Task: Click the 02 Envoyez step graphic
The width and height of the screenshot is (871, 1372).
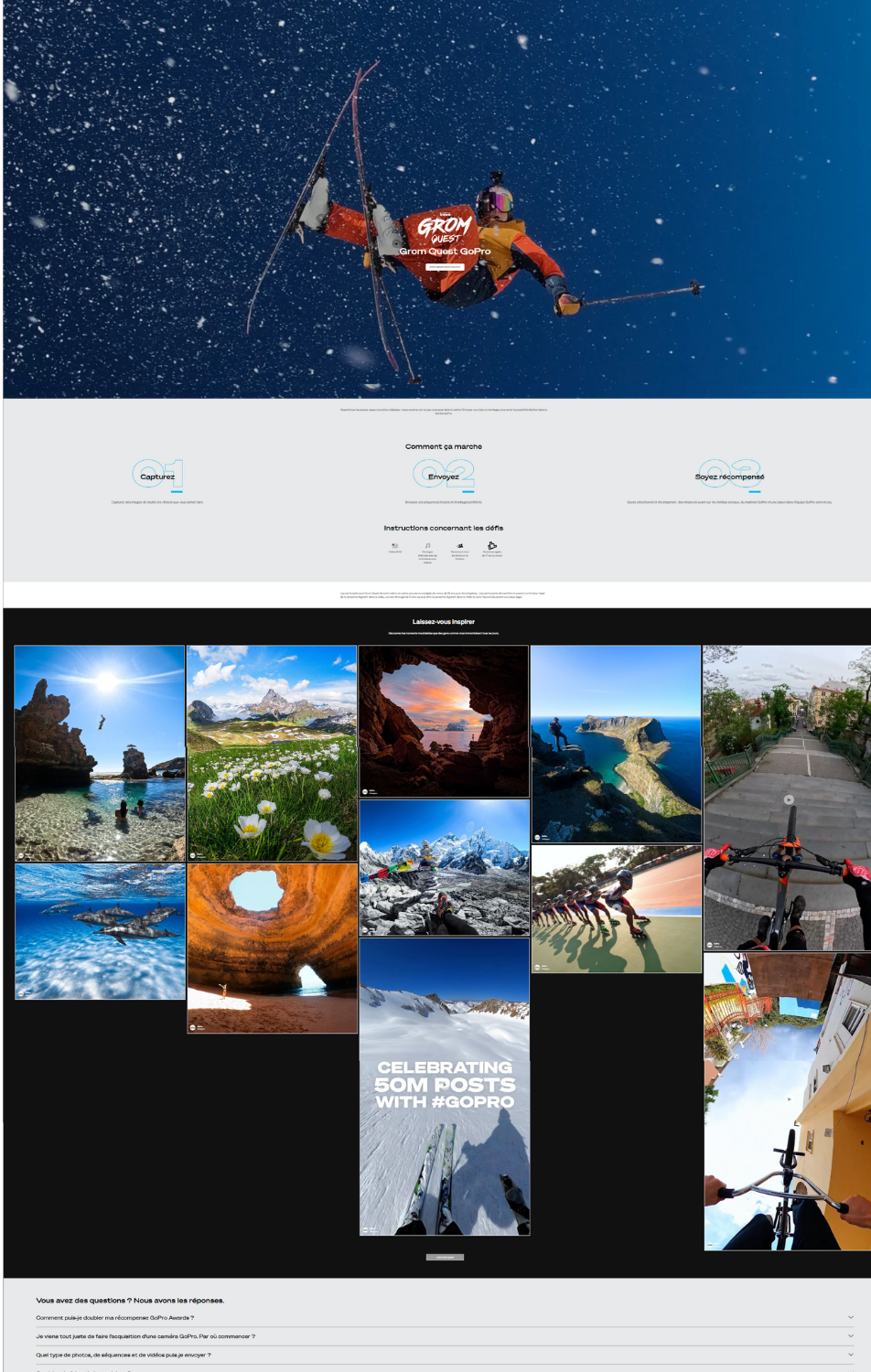Action: tap(444, 475)
